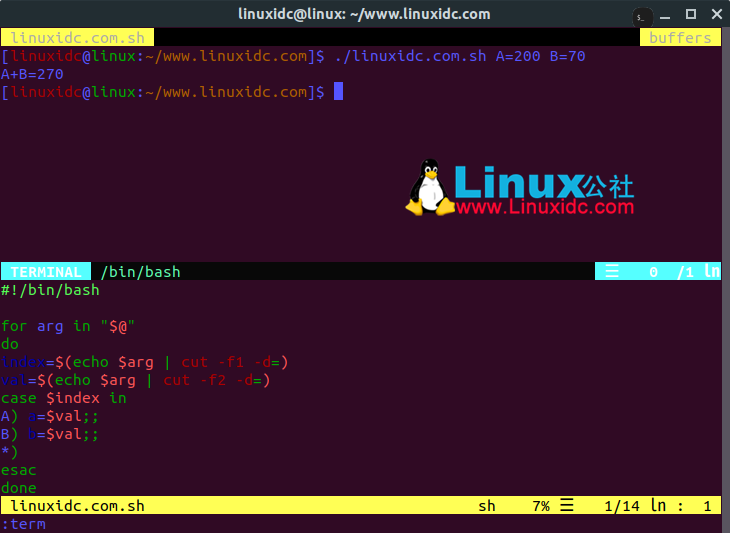Click the :term command line
The width and height of the screenshot is (730, 533).
pos(23,524)
